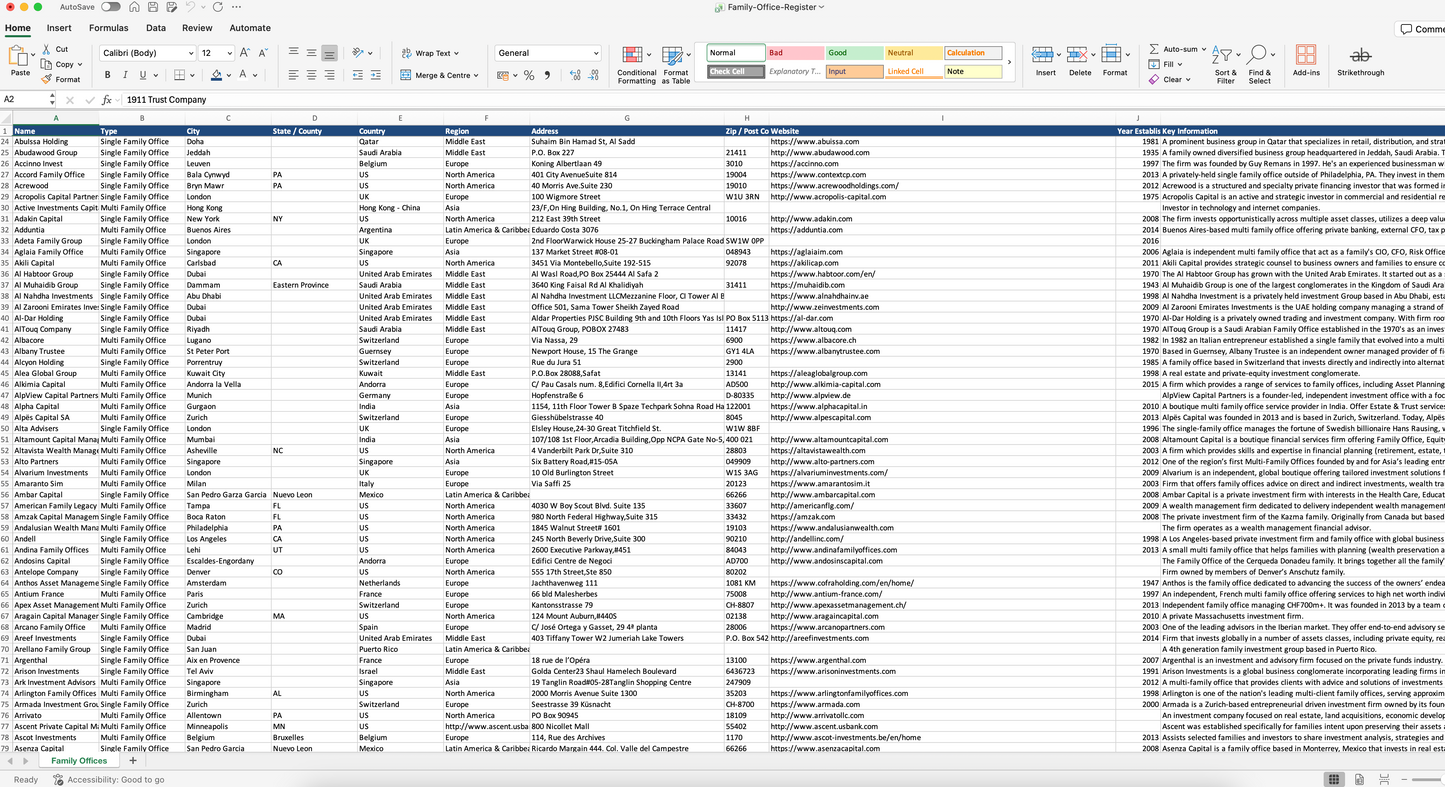The width and height of the screenshot is (1445, 787).
Task: Toggle Italic formatting
Action: [125, 75]
